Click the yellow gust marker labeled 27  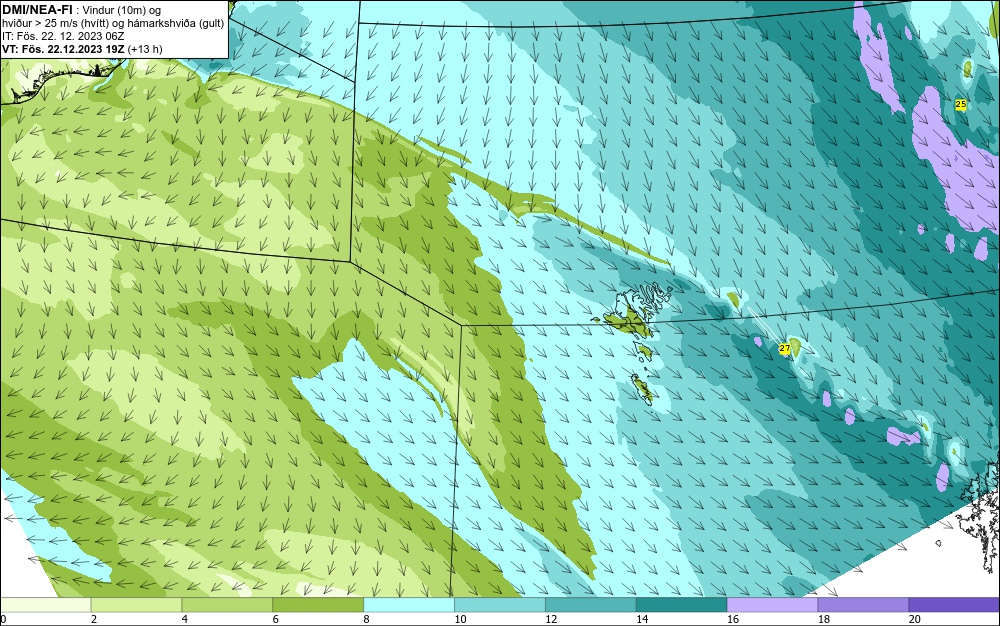[x=784, y=349]
